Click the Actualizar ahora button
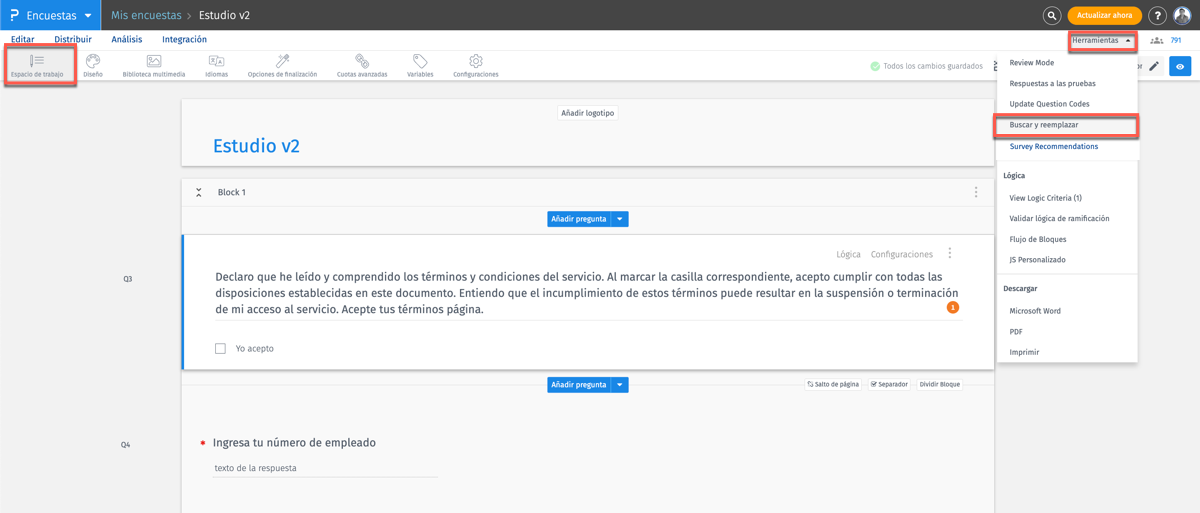 (1104, 16)
